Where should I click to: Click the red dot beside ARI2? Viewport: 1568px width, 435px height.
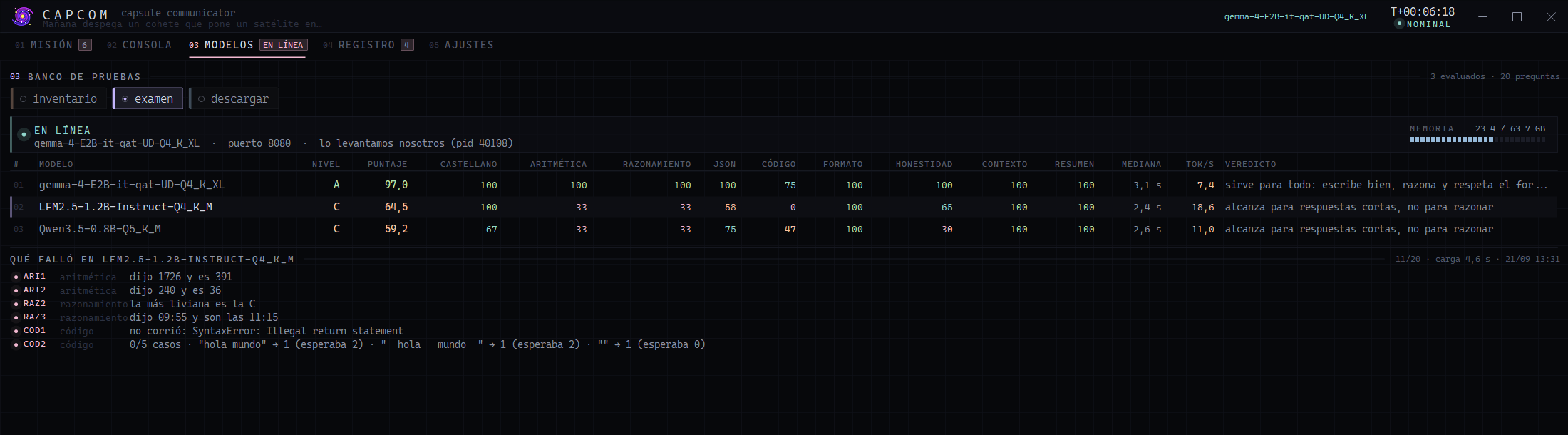(x=16, y=290)
